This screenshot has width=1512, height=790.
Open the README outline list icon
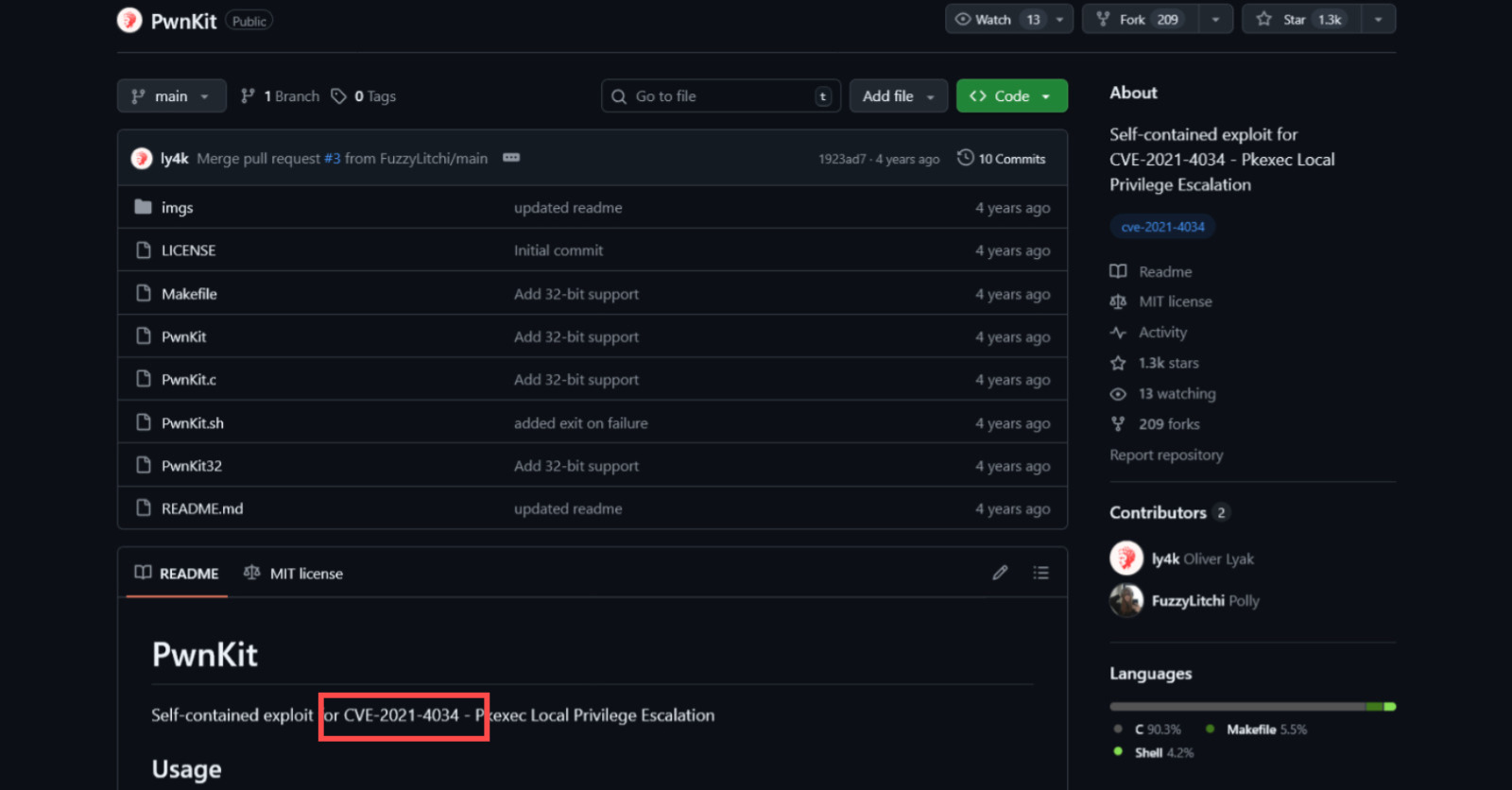click(1040, 573)
